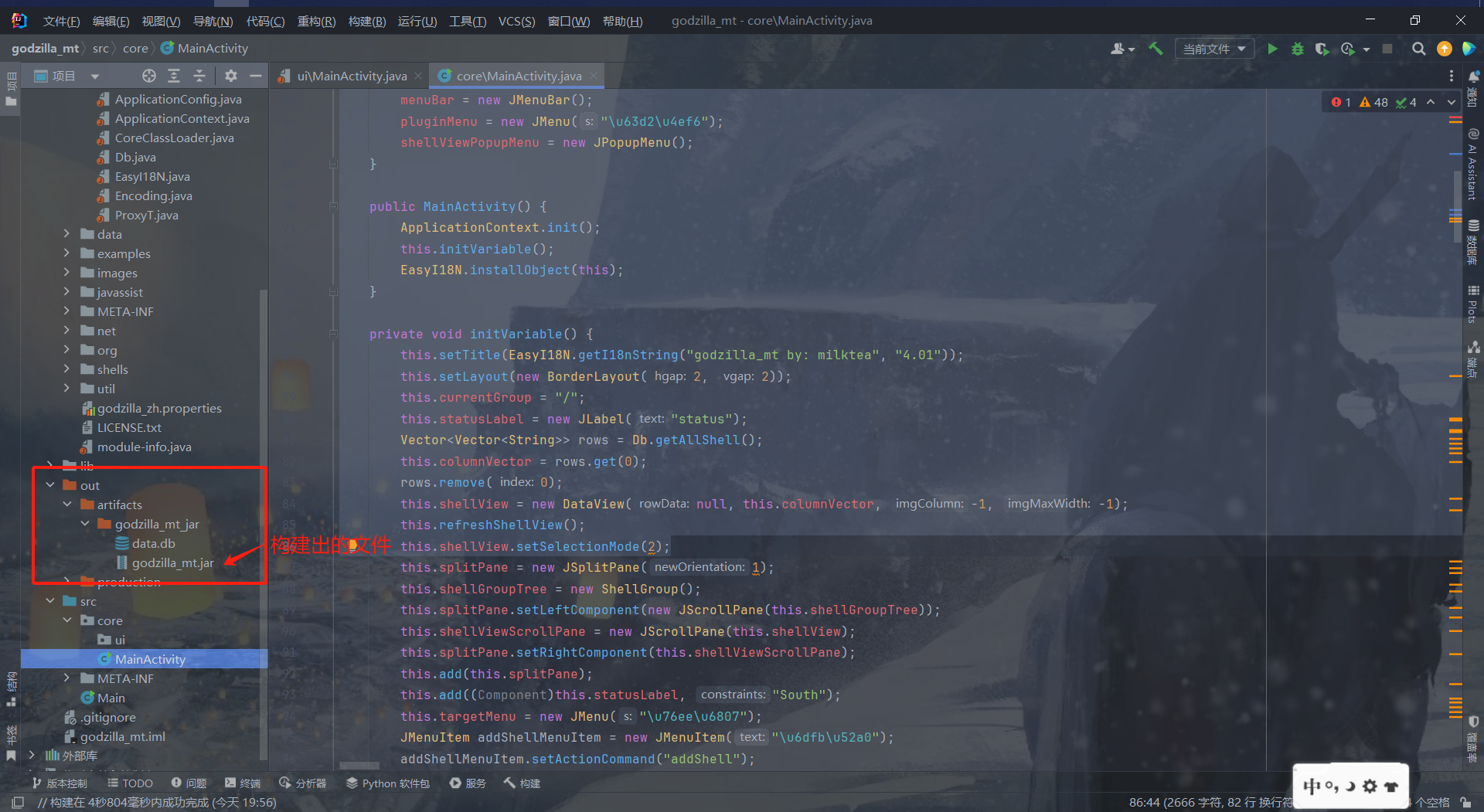The image size is (1484, 812).
Task: Collapse the artifacts folder
Action: tap(67, 504)
